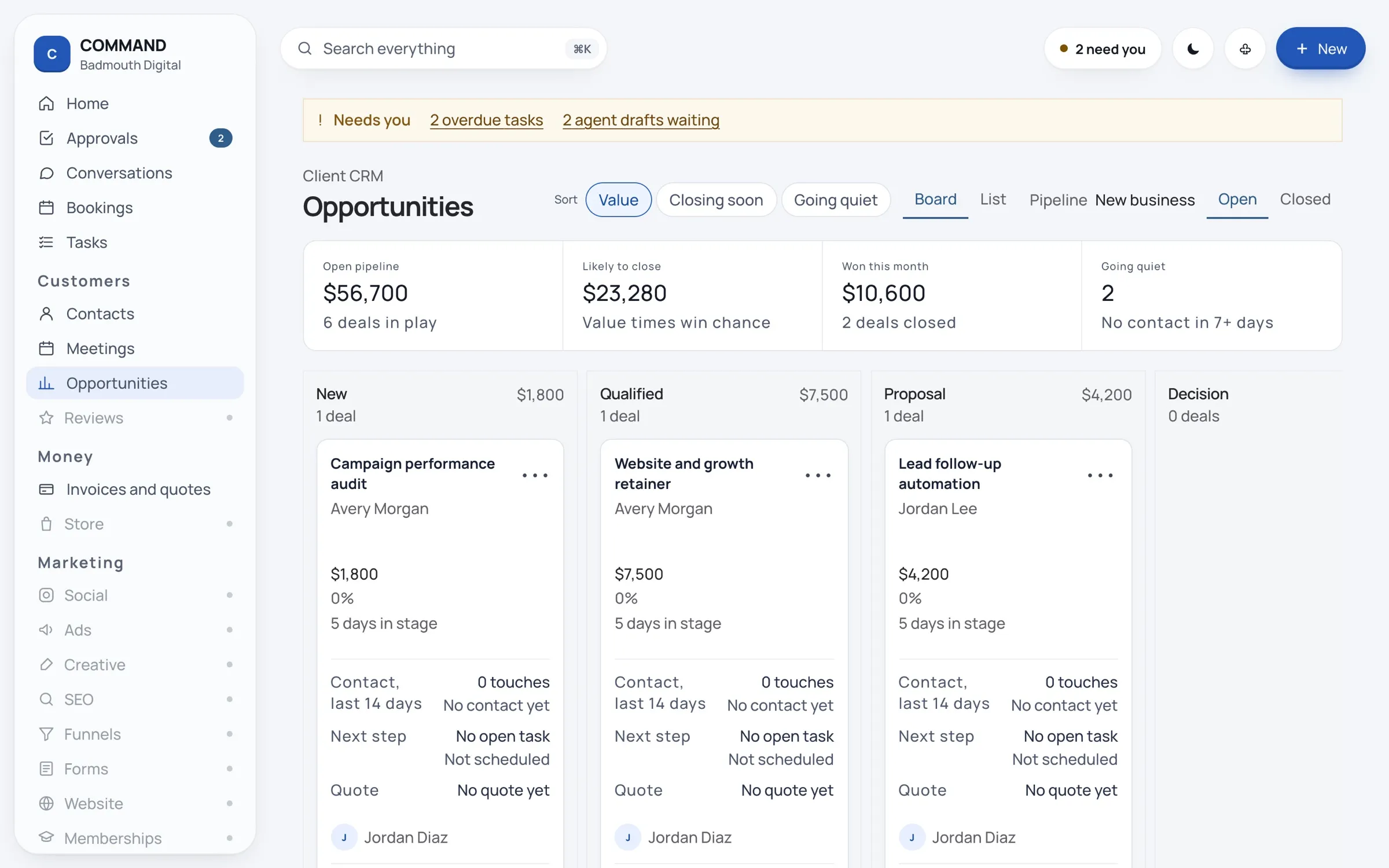Go to Approvals section
Viewport: 1389px width, 868px height.
click(x=135, y=138)
